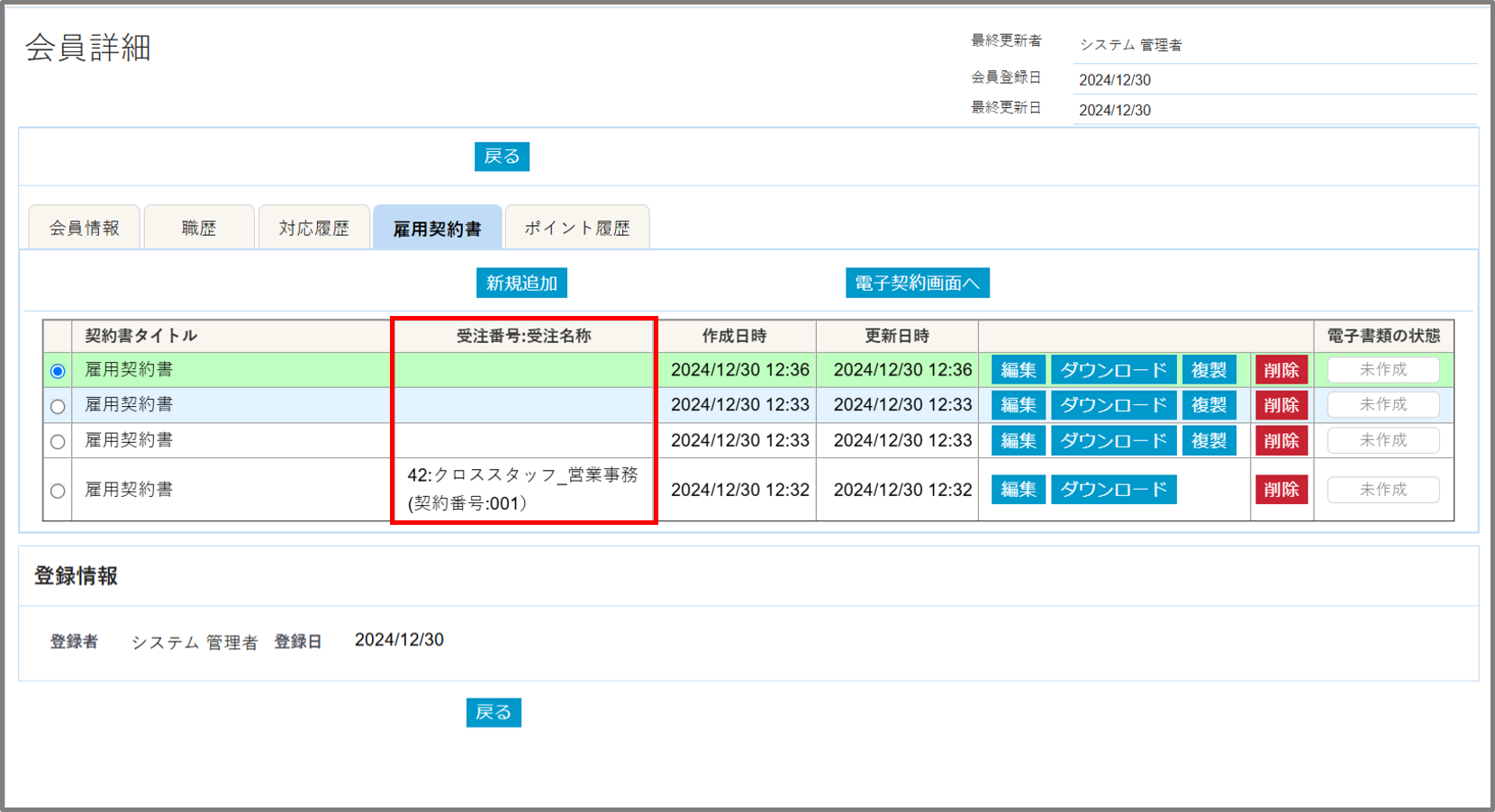Click 編集 in the 12:36 row
This screenshot has width=1495, height=812.
1019,370
